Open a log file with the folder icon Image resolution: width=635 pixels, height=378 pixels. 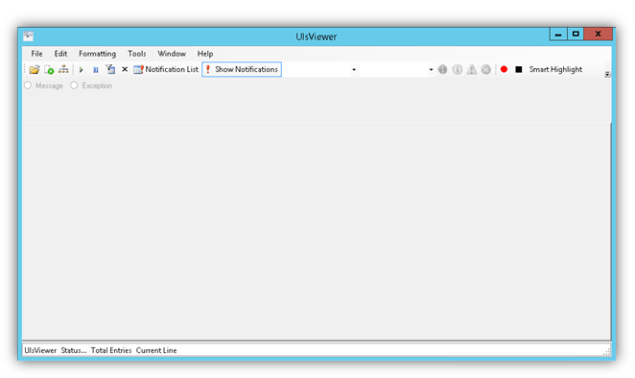34,70
